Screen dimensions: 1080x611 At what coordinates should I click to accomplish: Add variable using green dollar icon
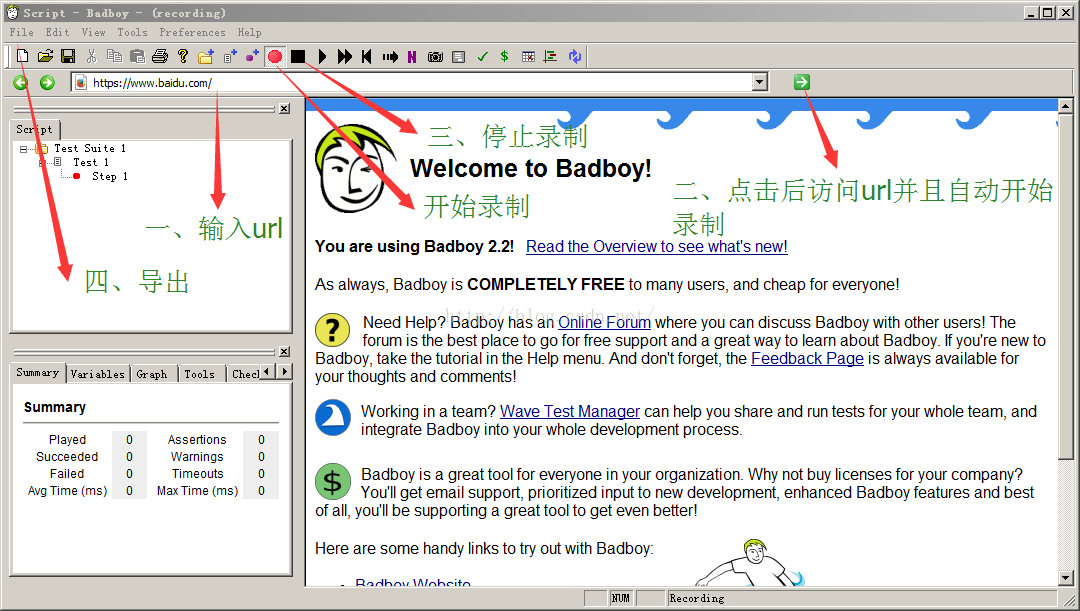tap(505, 56)
